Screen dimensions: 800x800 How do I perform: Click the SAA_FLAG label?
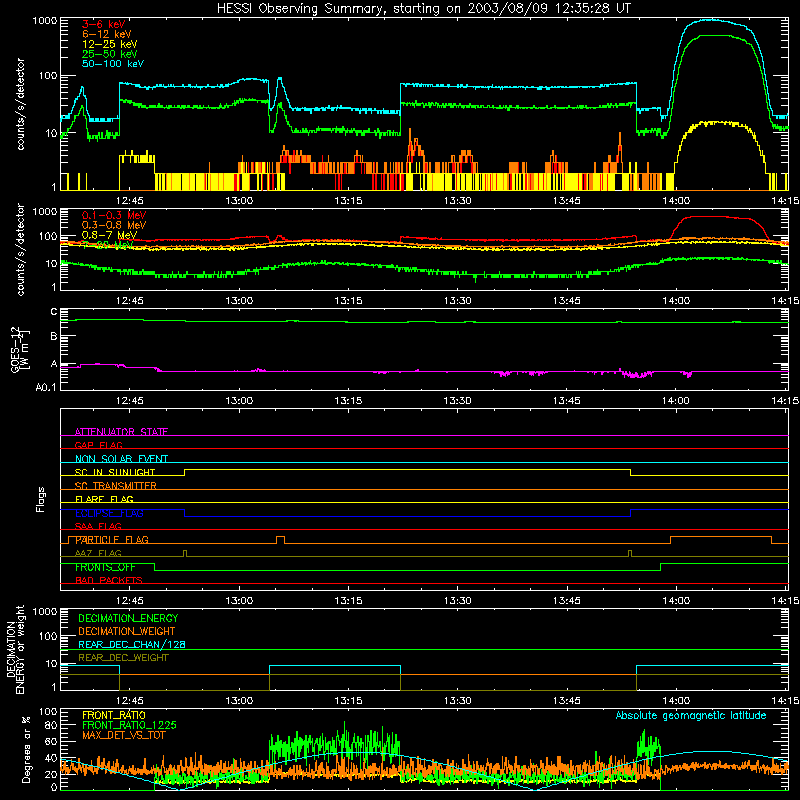tap(98, 526)
